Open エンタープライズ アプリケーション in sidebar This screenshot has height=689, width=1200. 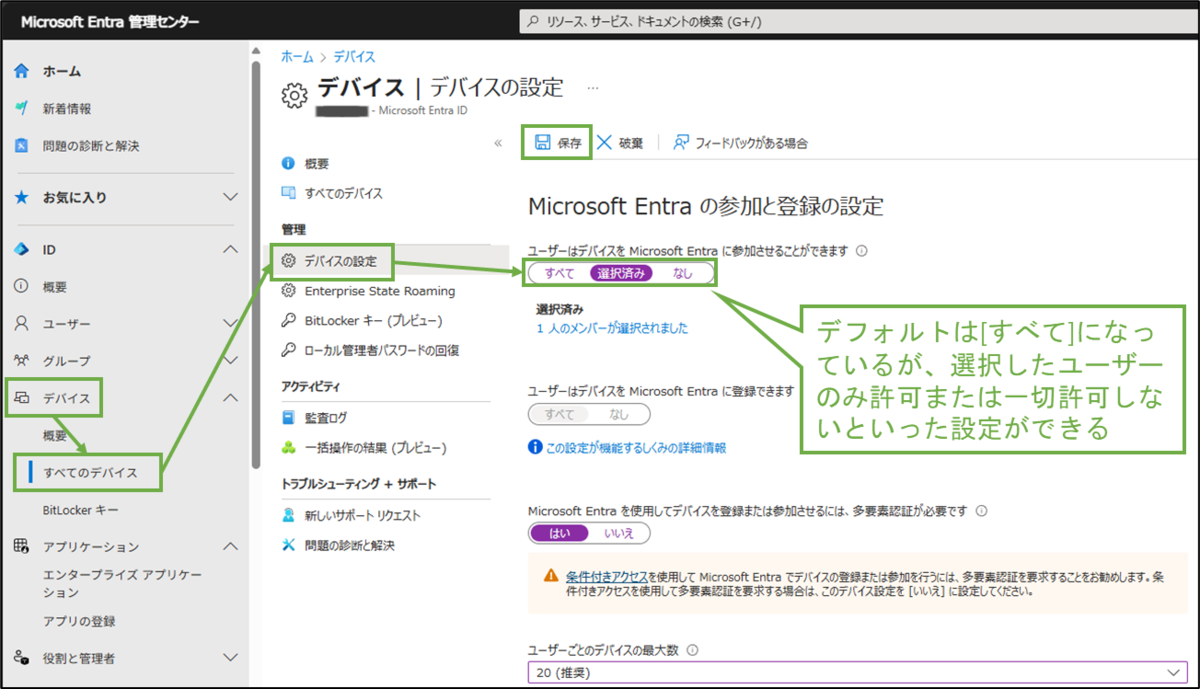pos(122,584)
